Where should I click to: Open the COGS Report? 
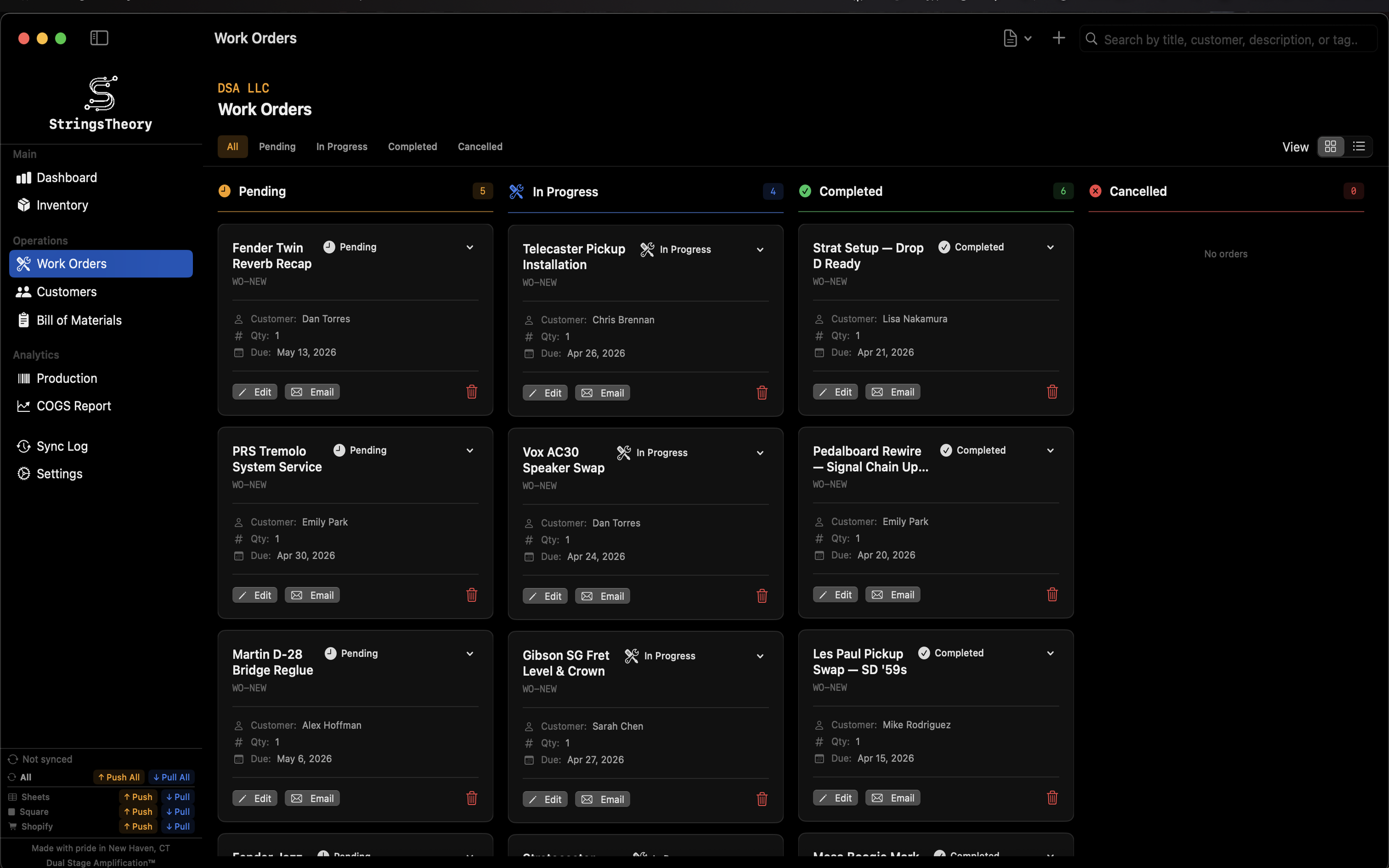pos(73,406)
